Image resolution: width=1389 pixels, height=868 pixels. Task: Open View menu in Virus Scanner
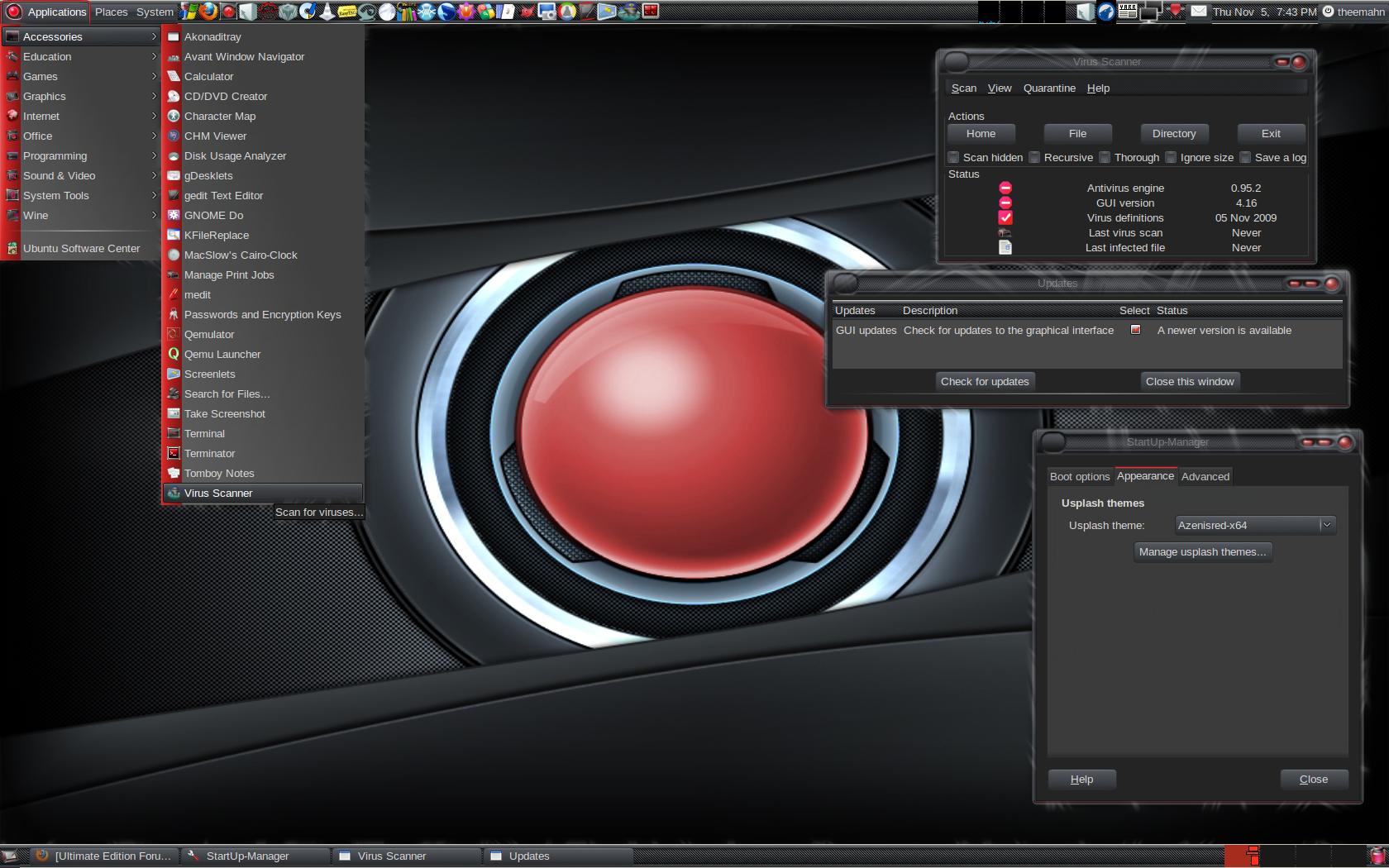pos(1000,88)
